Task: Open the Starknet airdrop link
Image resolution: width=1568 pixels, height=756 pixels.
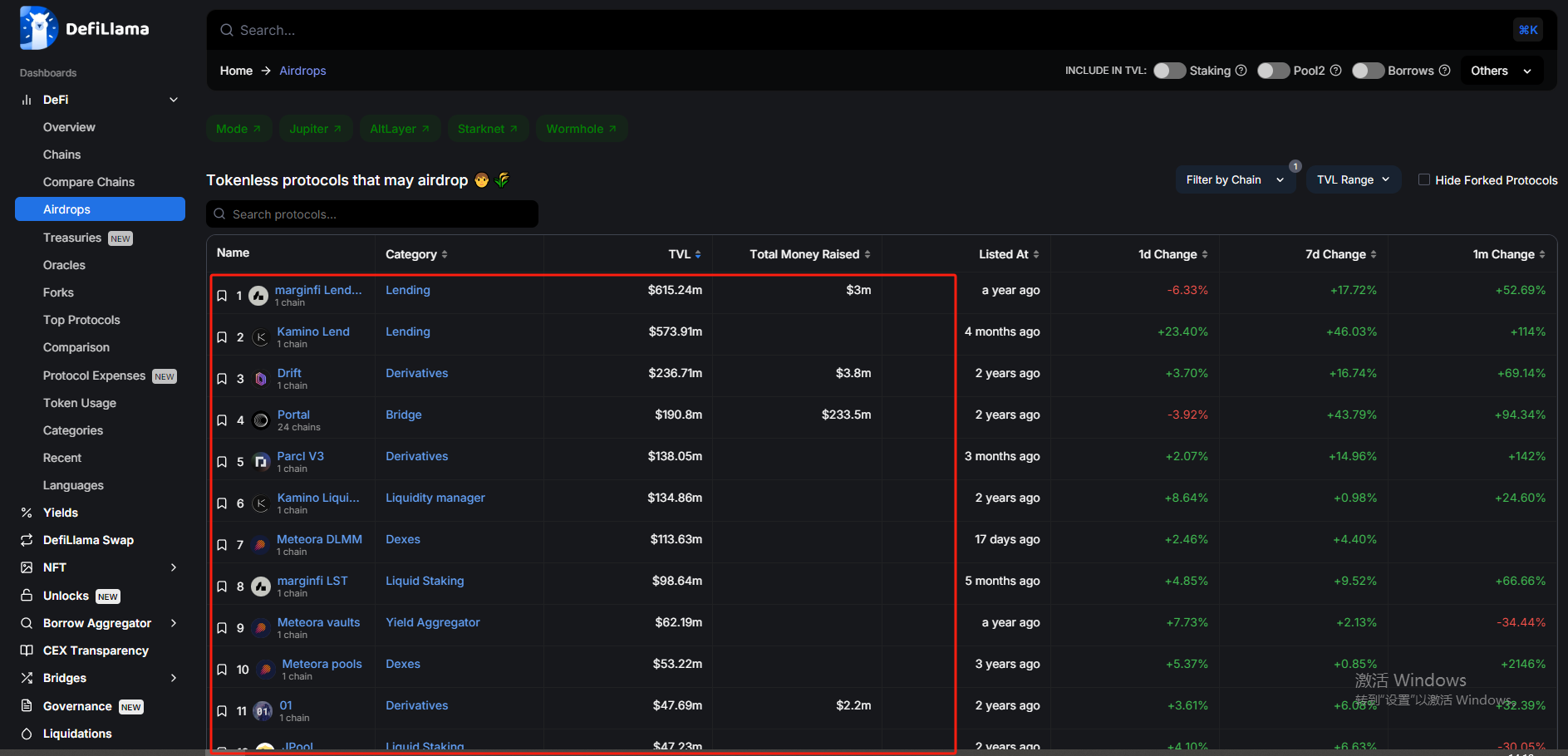Action: [x=488, y=129]
